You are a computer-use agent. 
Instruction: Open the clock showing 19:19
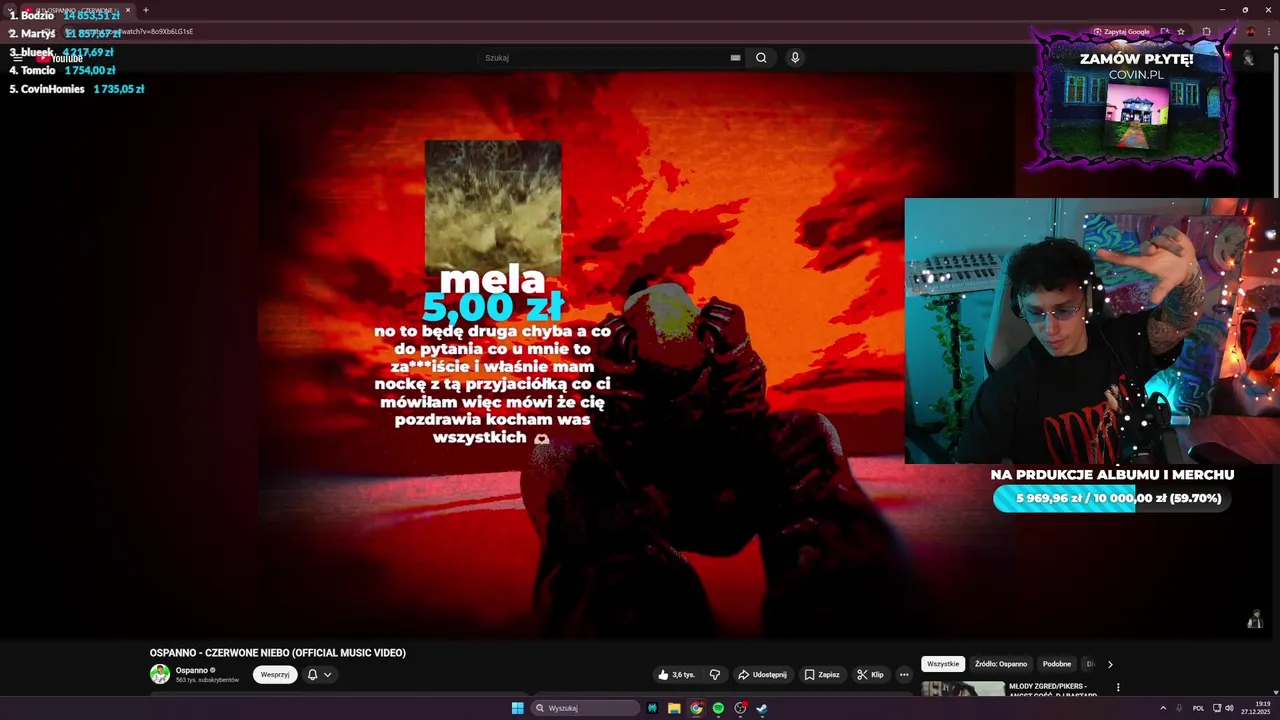pyautogui.click(x=1255, y=708)
